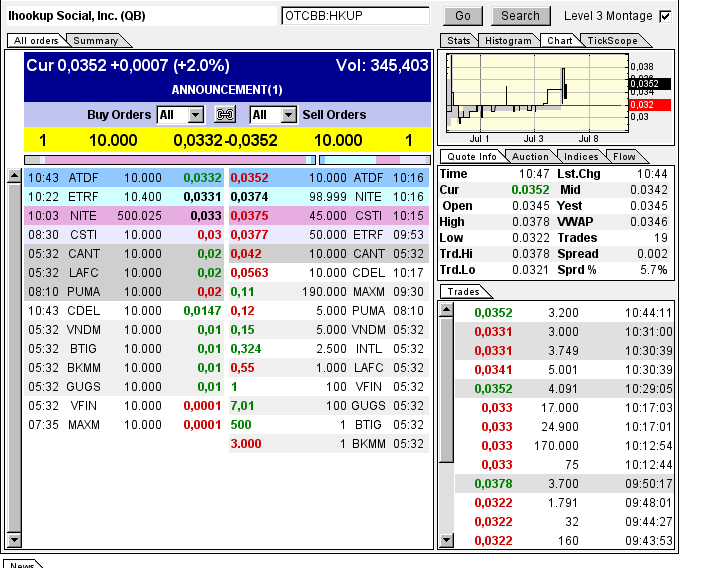Click the Search button
The image size is (715, 568).
520,16
